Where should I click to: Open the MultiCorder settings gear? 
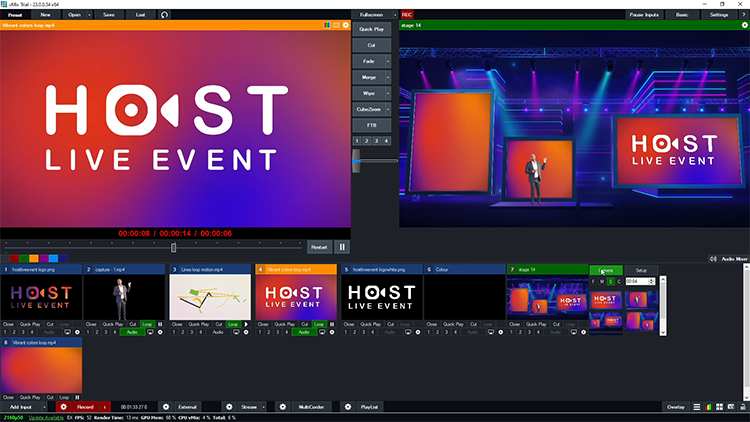(281, 407)
